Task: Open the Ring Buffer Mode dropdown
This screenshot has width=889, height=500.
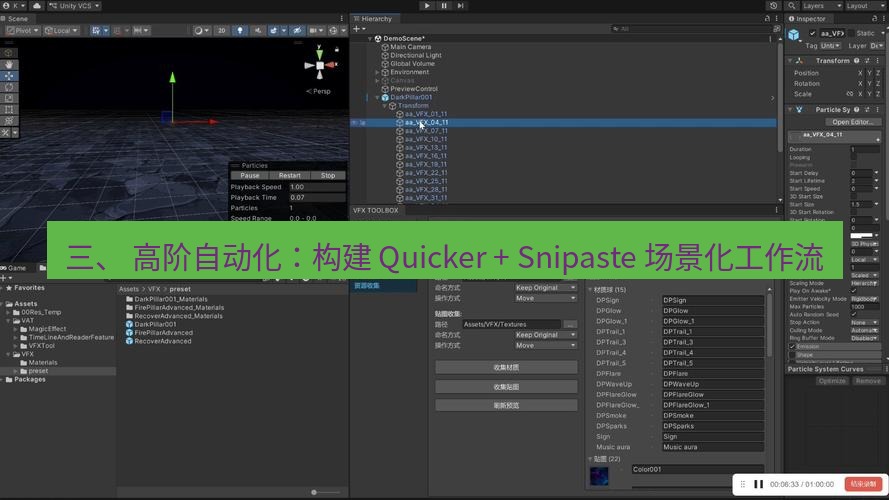Action: (x=865, y=338)
